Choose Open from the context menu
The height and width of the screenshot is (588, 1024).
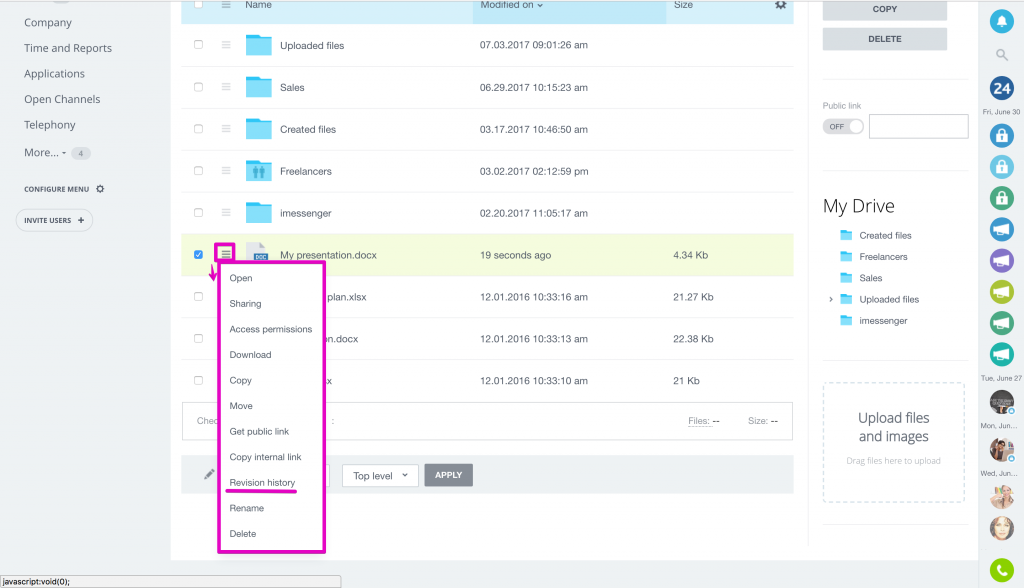pos(241,278)
